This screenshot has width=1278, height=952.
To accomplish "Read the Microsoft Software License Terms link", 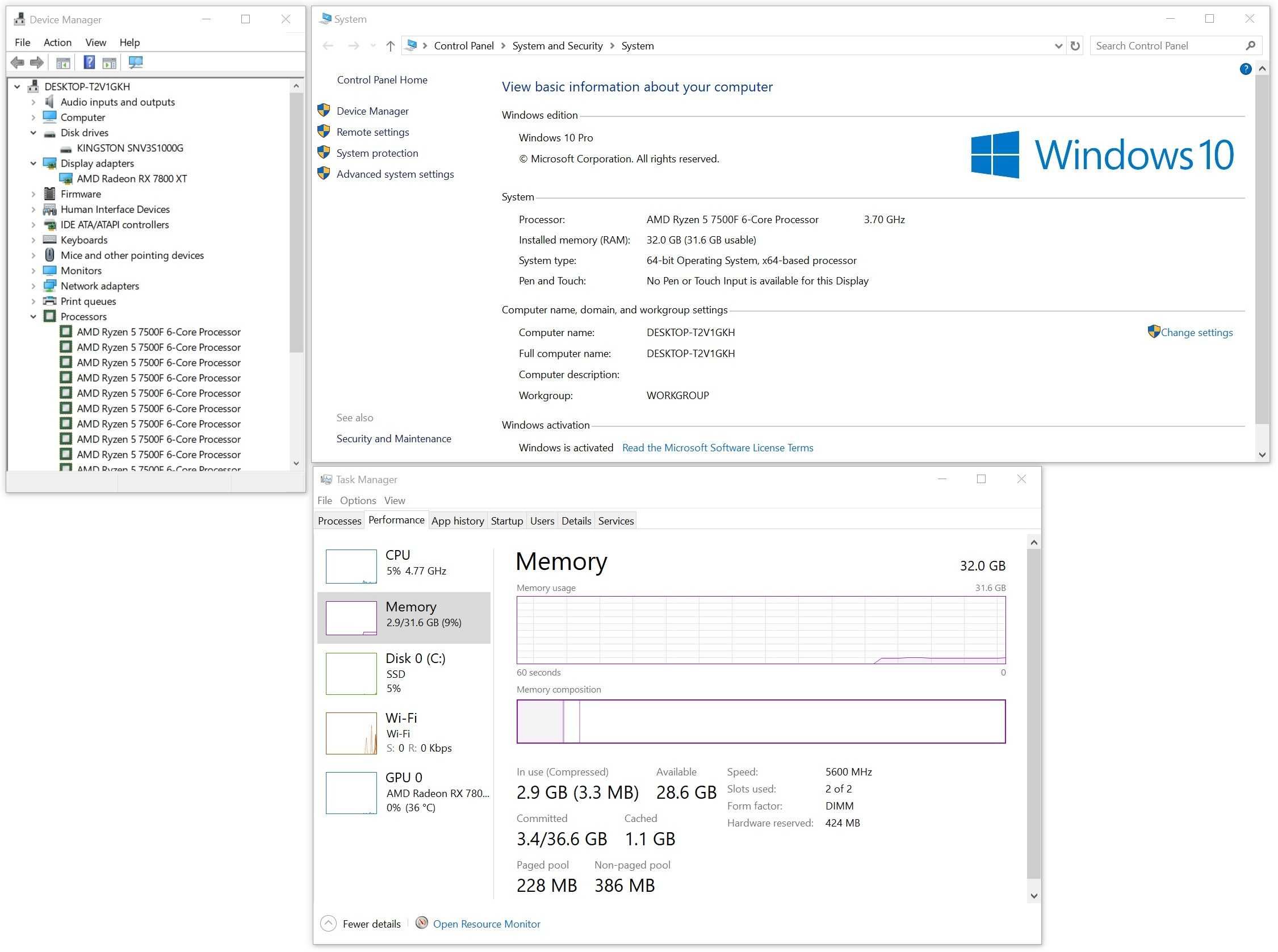I will click(718, 448).
